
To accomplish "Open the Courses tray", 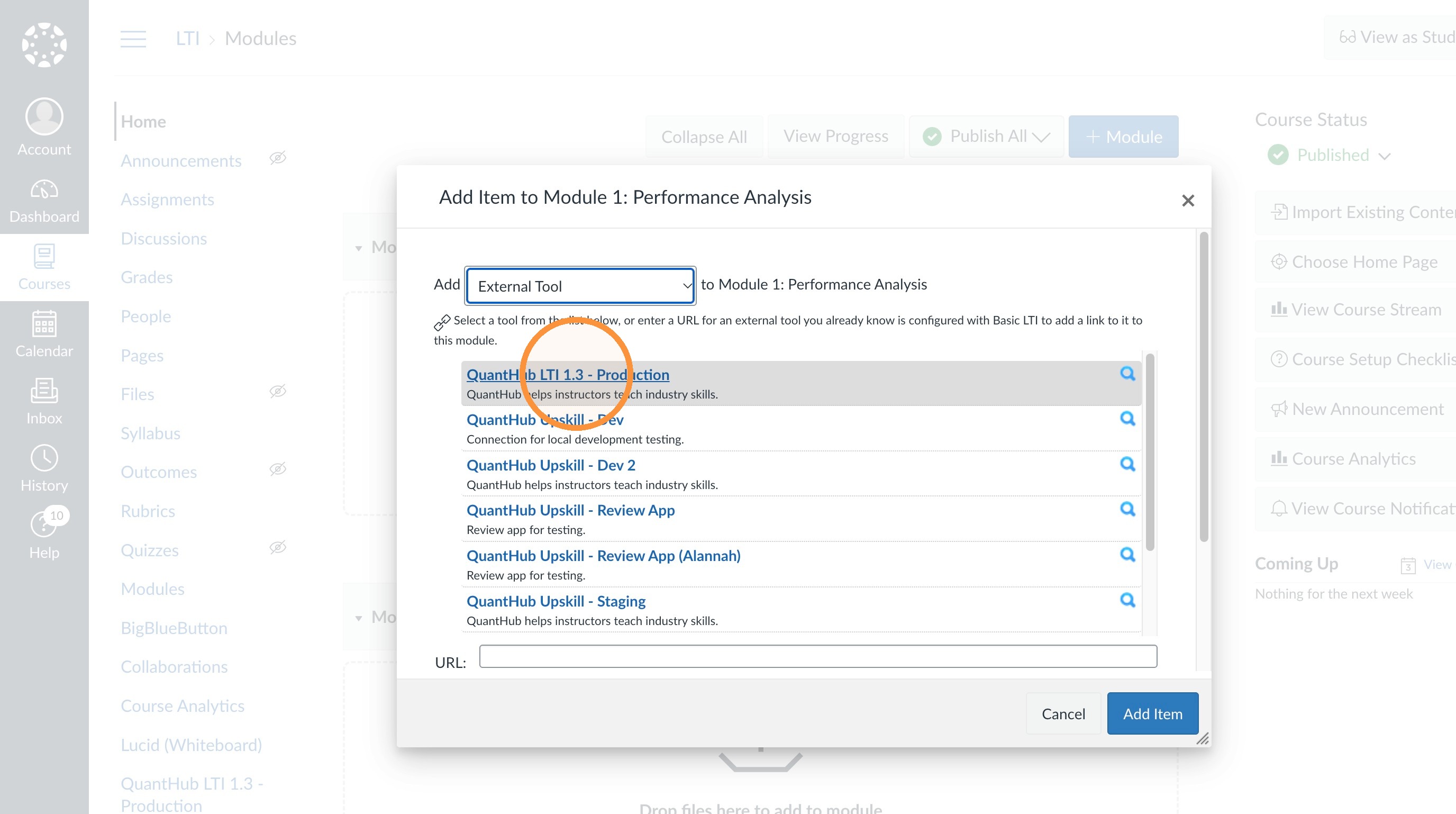I will pyautogui.click(x=44, y=267).
